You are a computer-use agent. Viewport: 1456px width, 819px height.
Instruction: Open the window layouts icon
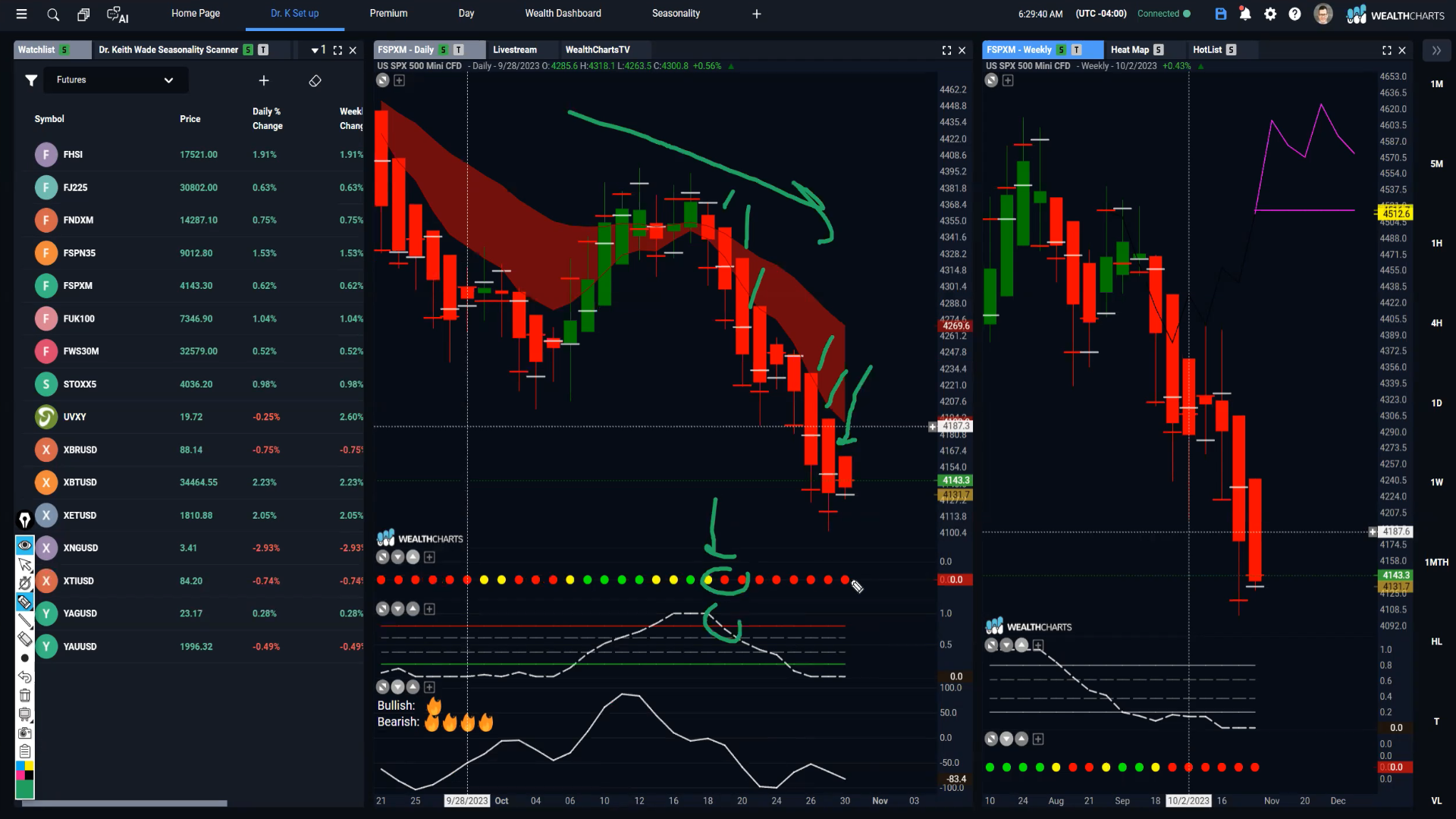pos(83,14)
